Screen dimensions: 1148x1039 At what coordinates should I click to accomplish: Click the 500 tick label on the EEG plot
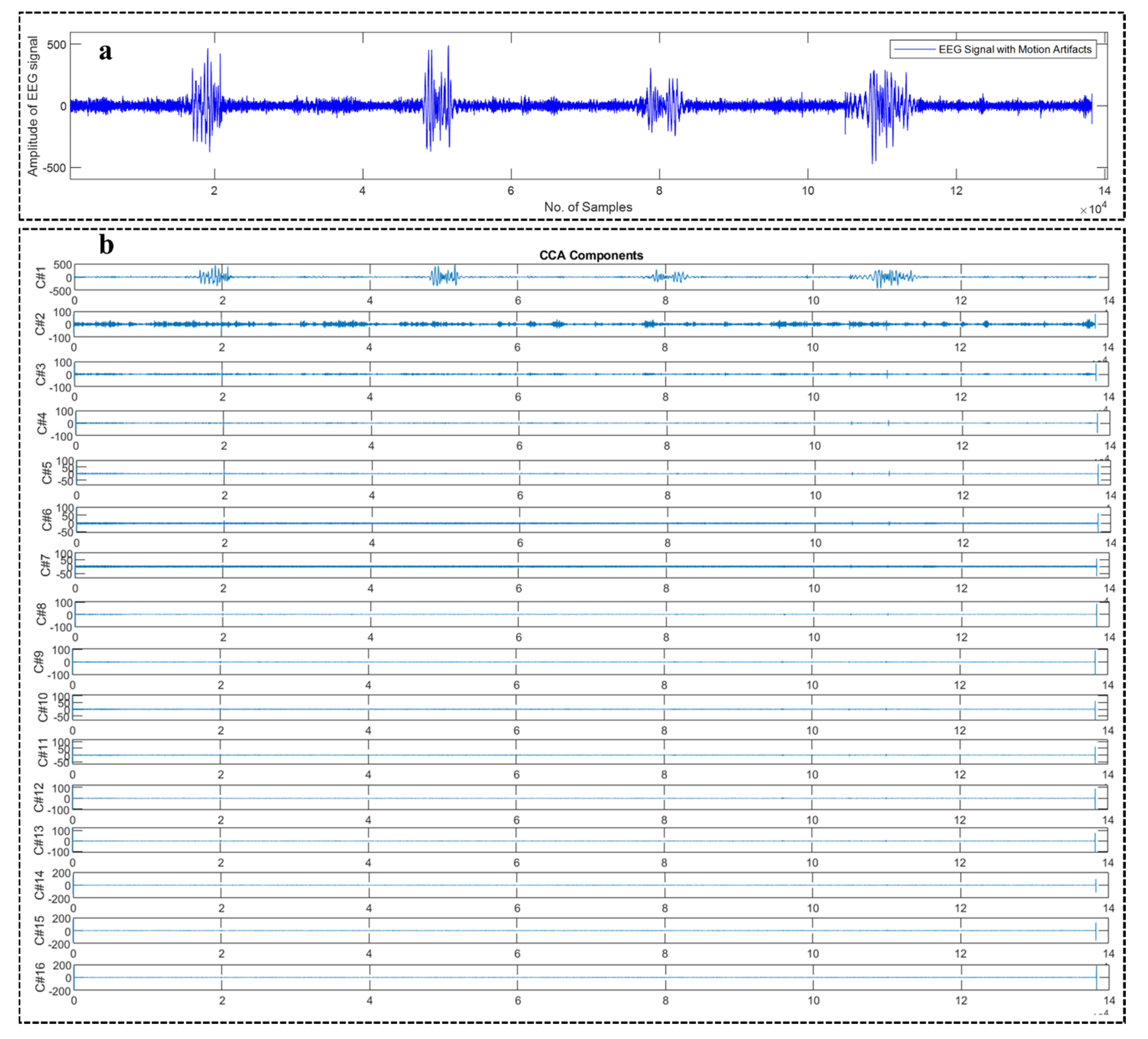pyautogui.click(x=56, y=44)
